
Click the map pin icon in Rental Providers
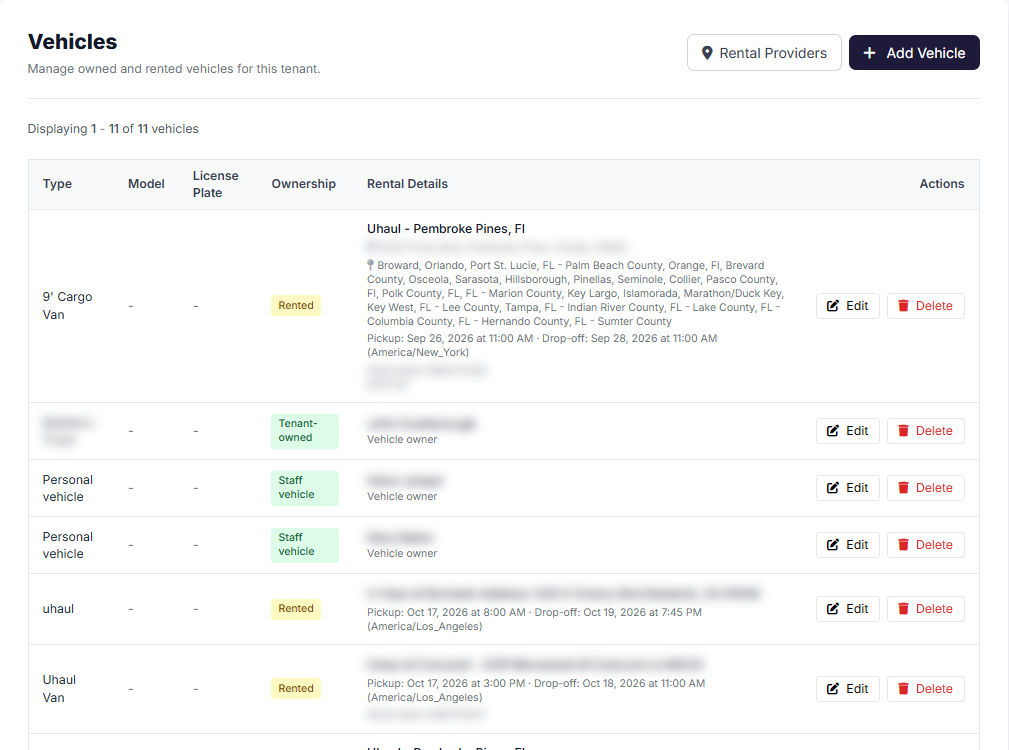click(x=707, y=53)
